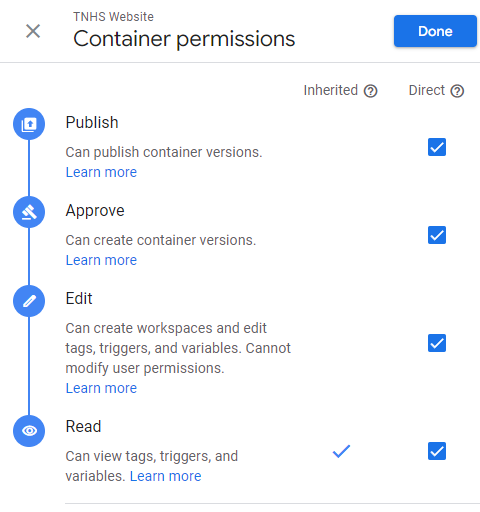Click the Read eye icon
Image resolution: width=480 pixels, height=512 pixels.
(29, 431)
